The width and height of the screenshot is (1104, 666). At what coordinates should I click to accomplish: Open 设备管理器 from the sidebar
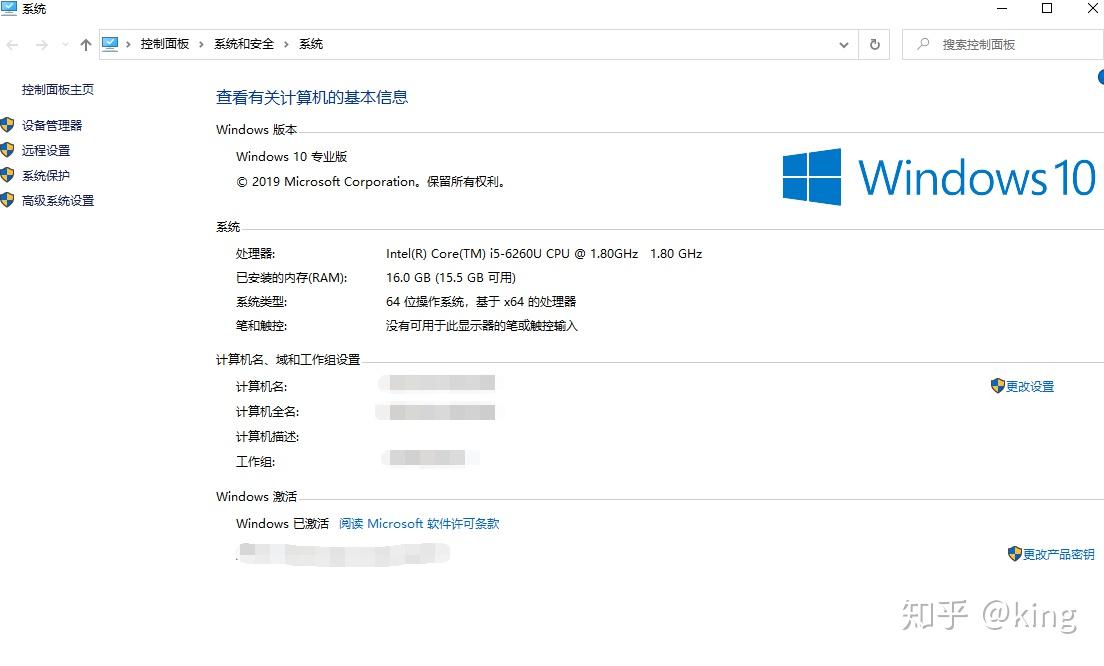[52, 125]
